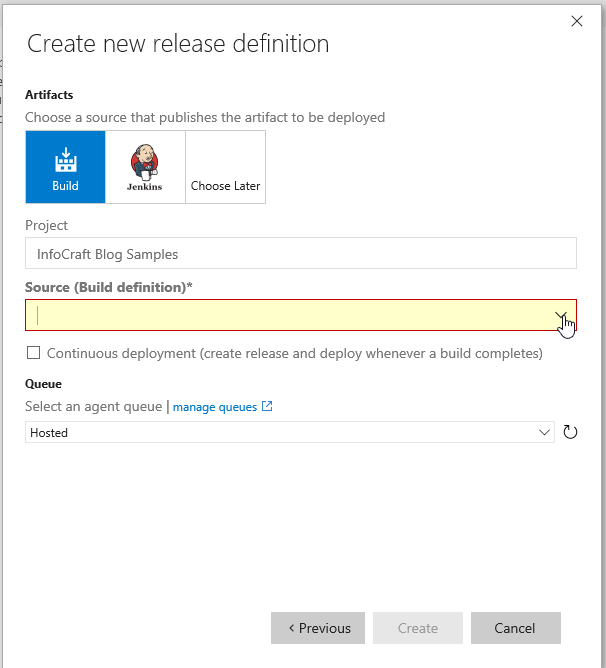Click the left chevron on the Previous button
Image resolution: width=606 pixels, height=668 pixels.
coord(291,628)
